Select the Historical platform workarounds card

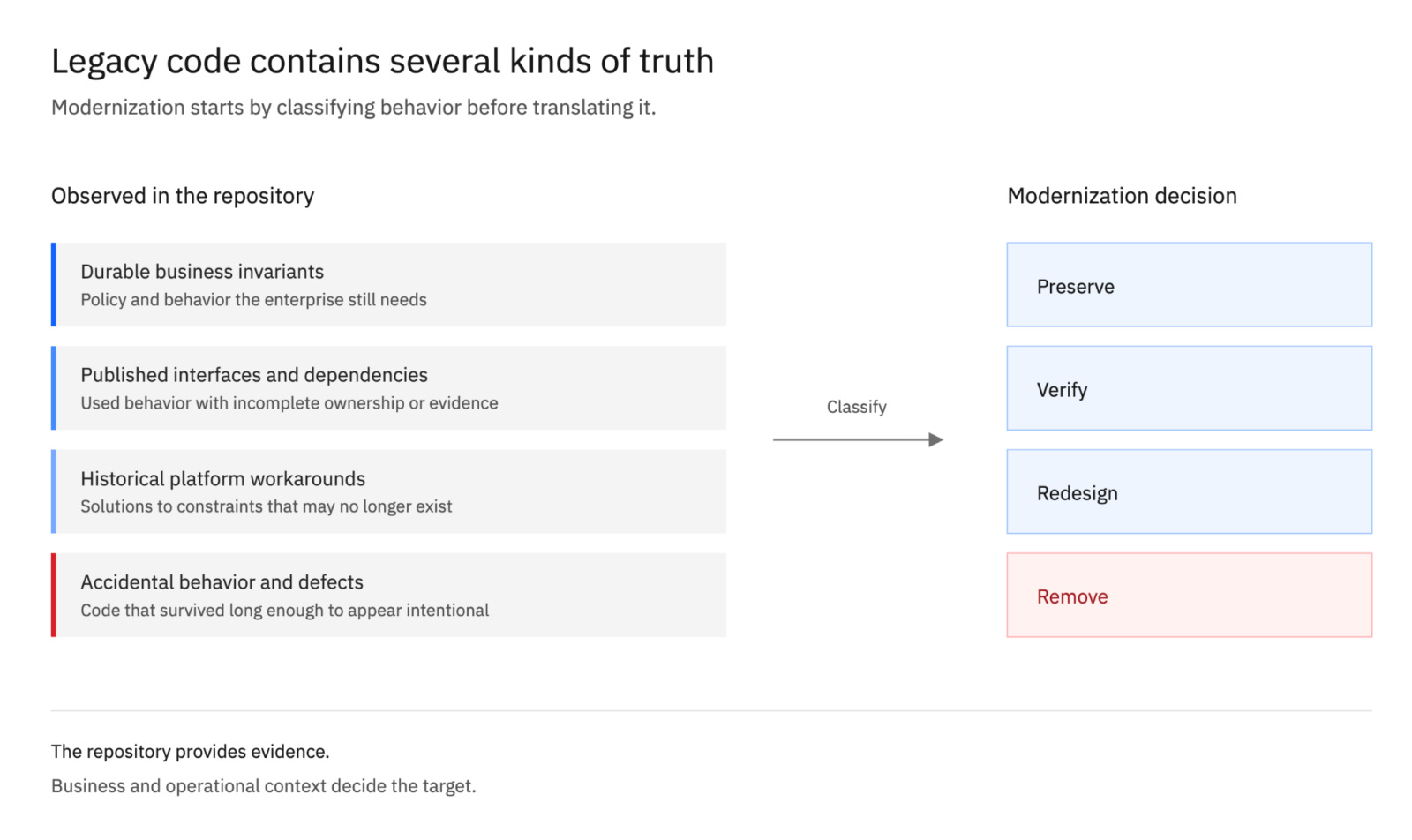389,491
